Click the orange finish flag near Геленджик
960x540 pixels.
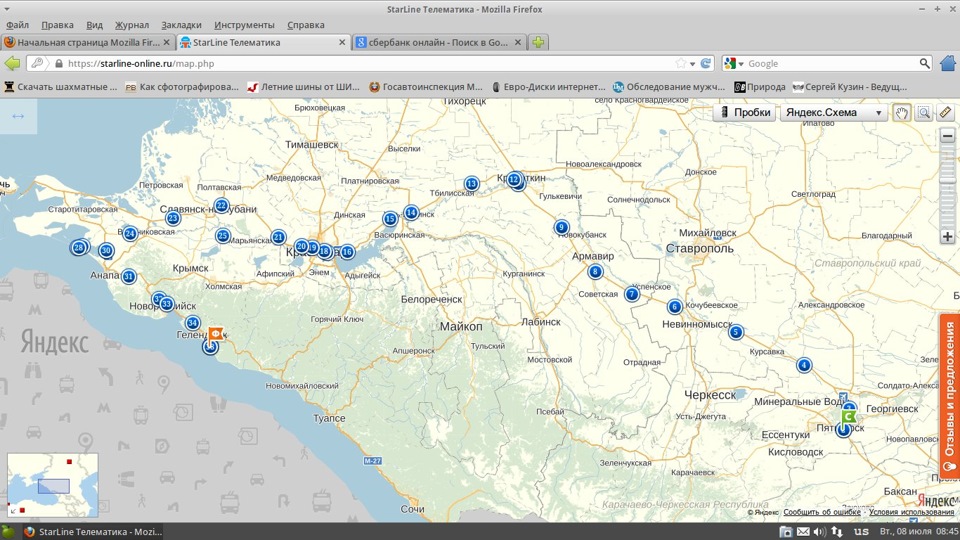(215, 334)
